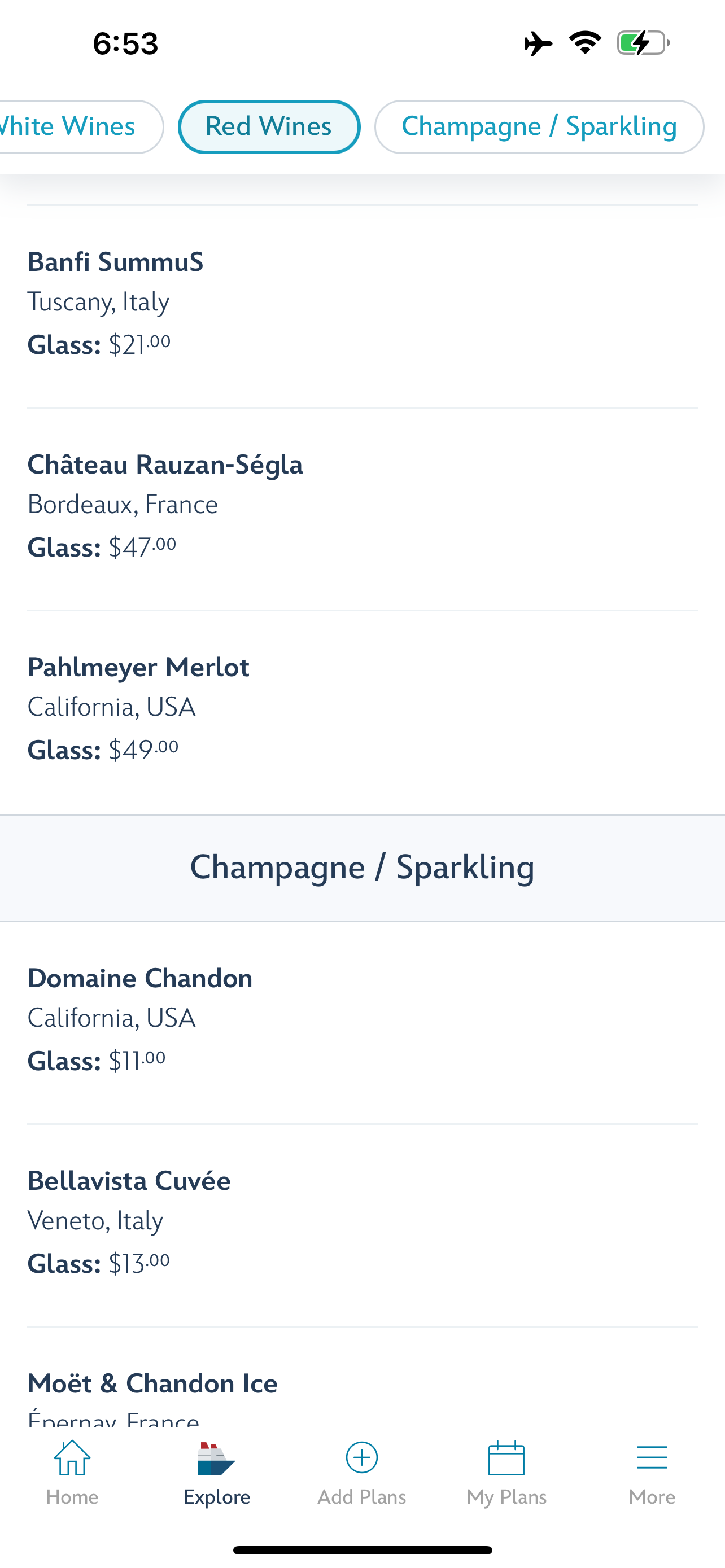Select Domaine Chandon listing

140,979
